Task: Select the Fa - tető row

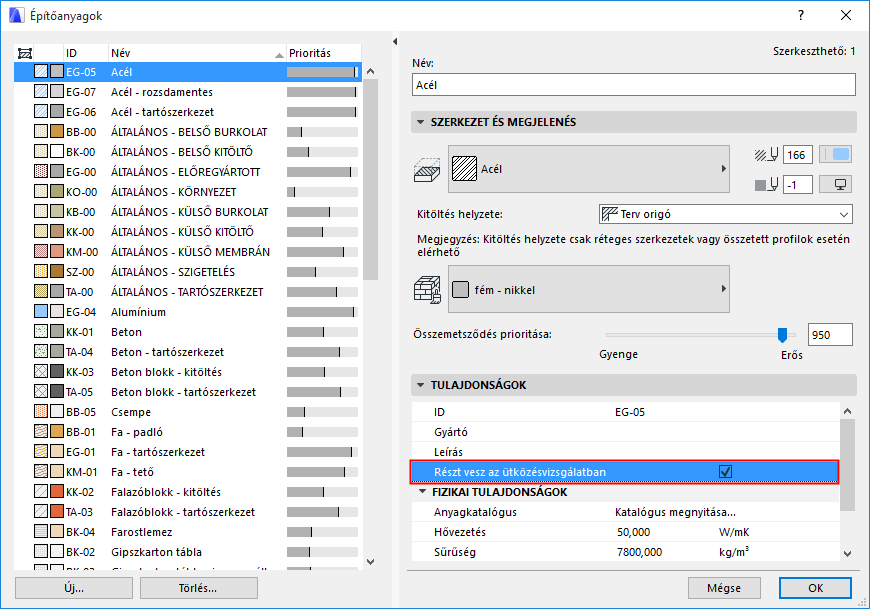Action: [x=188, y=472]
